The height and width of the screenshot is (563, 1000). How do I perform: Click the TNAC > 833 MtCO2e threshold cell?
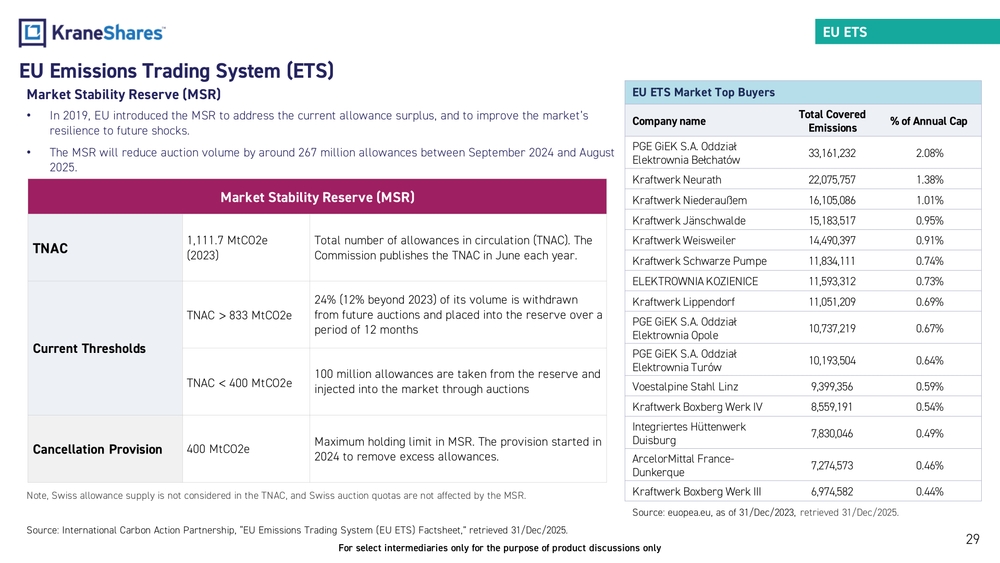tap(239, 317)
